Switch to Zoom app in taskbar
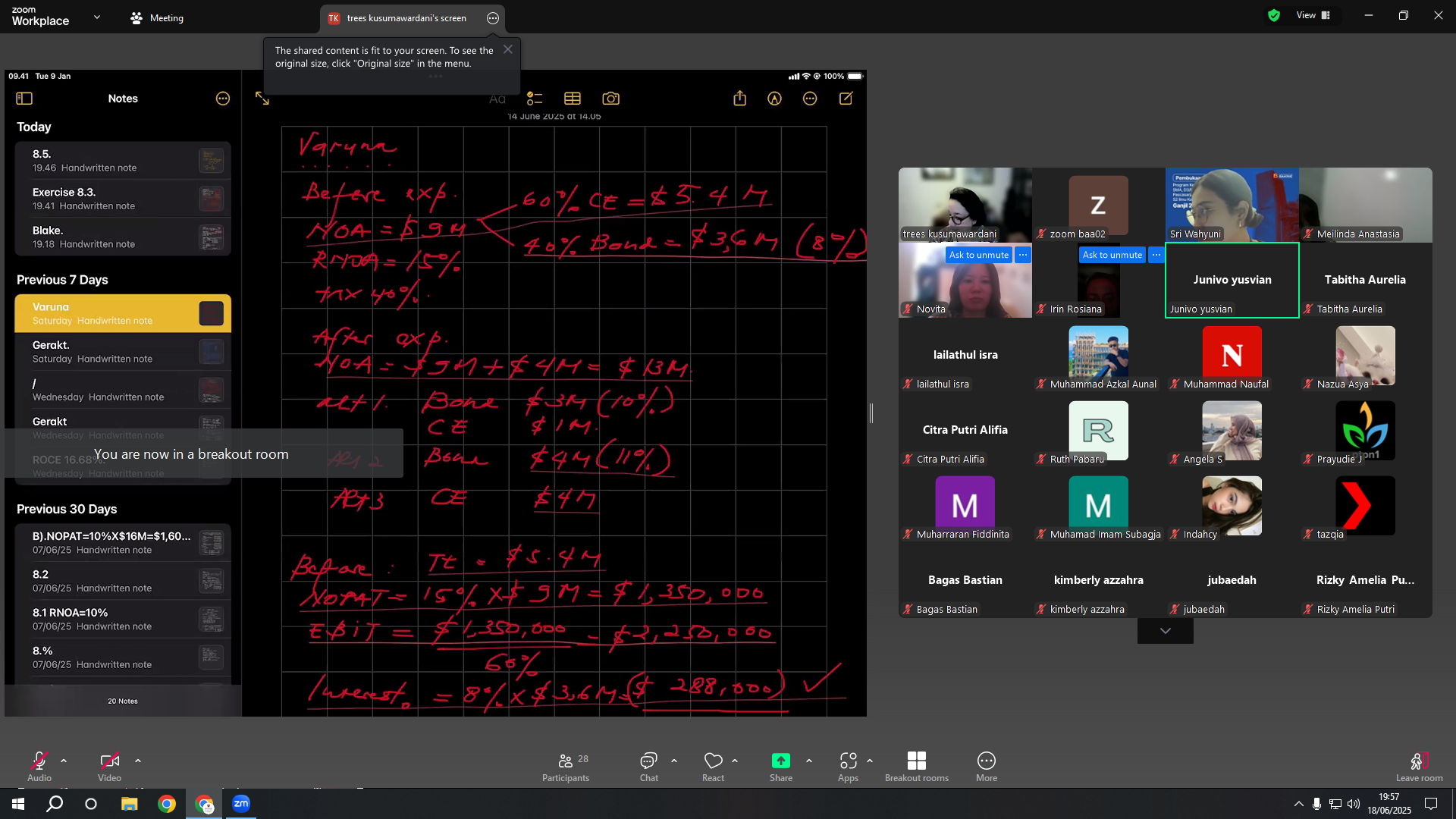This screenshot has height=819, width=1456. pyautogui.click(x=241, y=804)
